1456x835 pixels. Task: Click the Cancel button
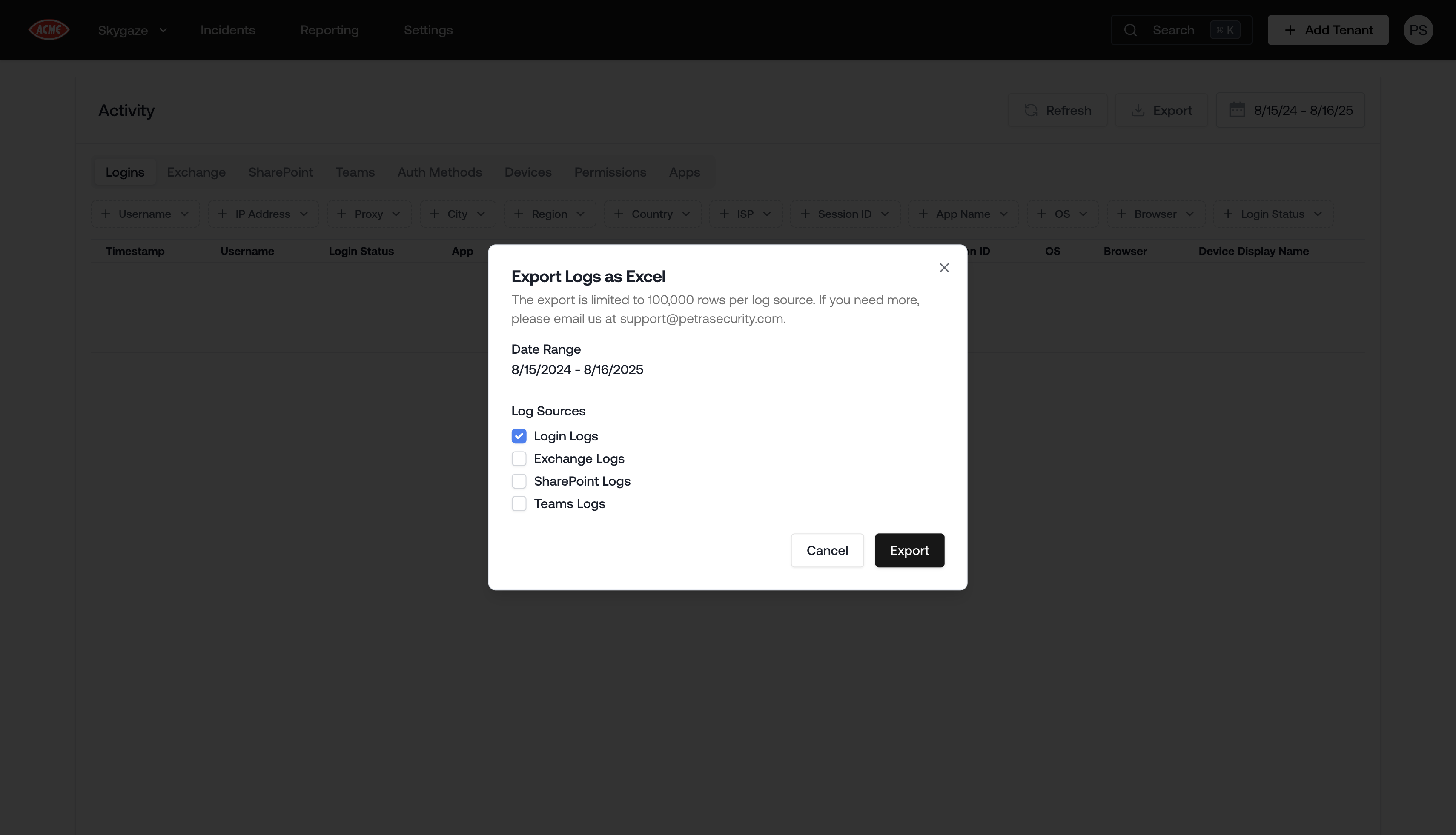click(x=827, y=551)
